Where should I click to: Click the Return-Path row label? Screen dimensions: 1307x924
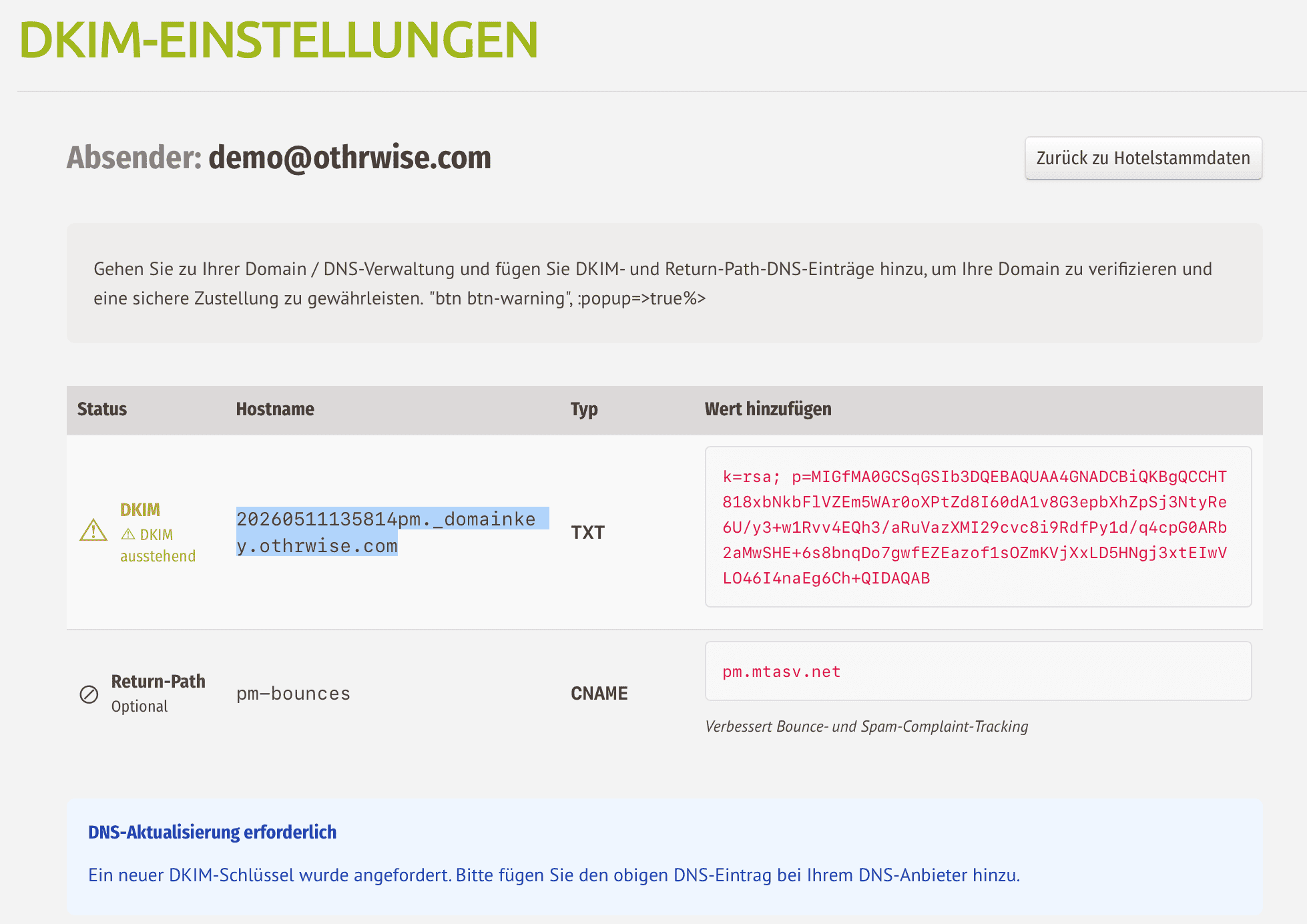click(158, 682)
